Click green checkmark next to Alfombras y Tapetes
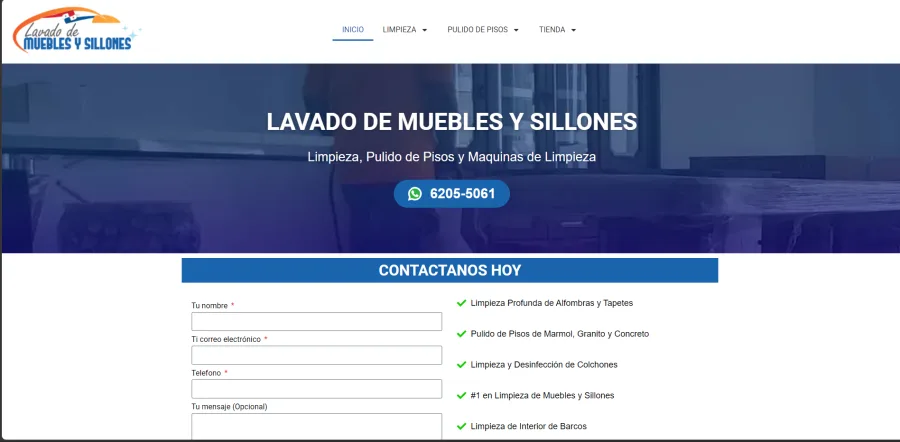 click(461, 303)
